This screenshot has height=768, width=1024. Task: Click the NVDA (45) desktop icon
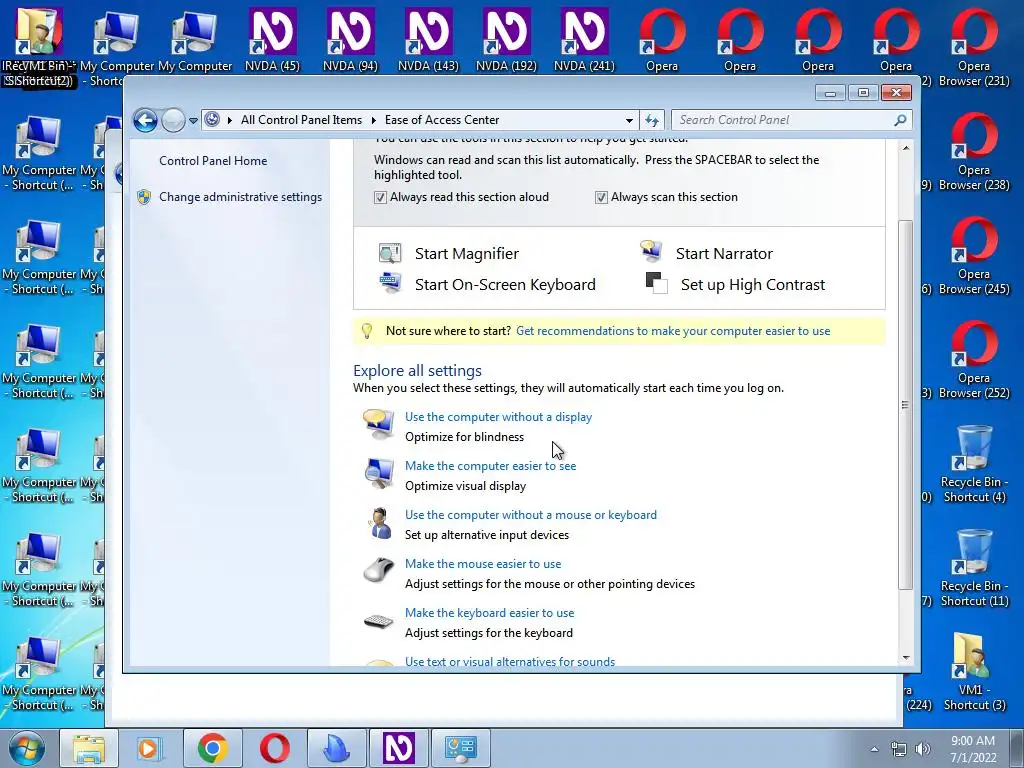[272, 39]
